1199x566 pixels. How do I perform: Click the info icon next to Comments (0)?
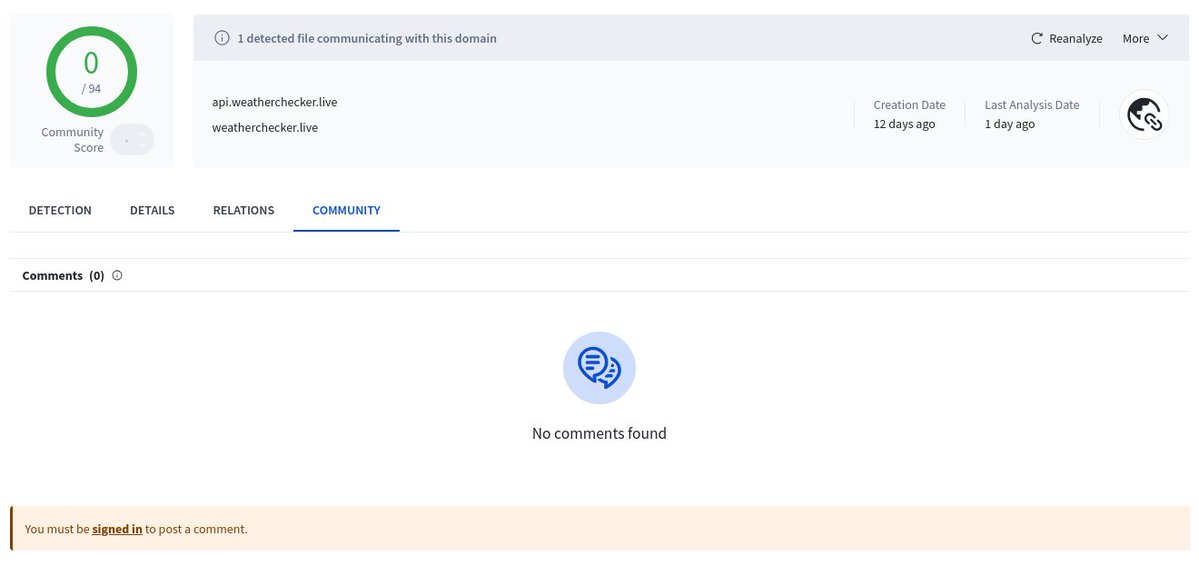pos(117,275)
